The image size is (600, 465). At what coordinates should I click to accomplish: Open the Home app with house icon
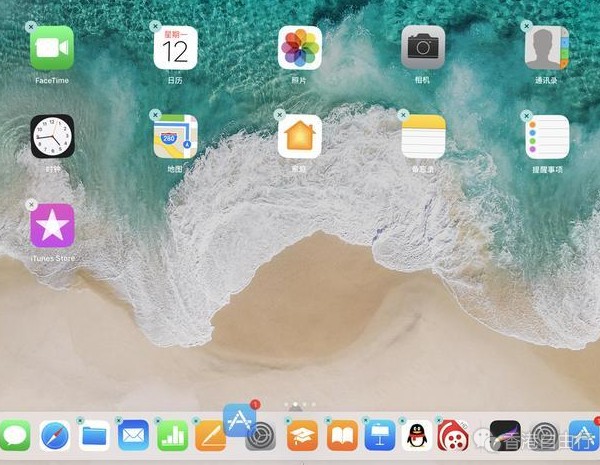[x=300, y=137]
